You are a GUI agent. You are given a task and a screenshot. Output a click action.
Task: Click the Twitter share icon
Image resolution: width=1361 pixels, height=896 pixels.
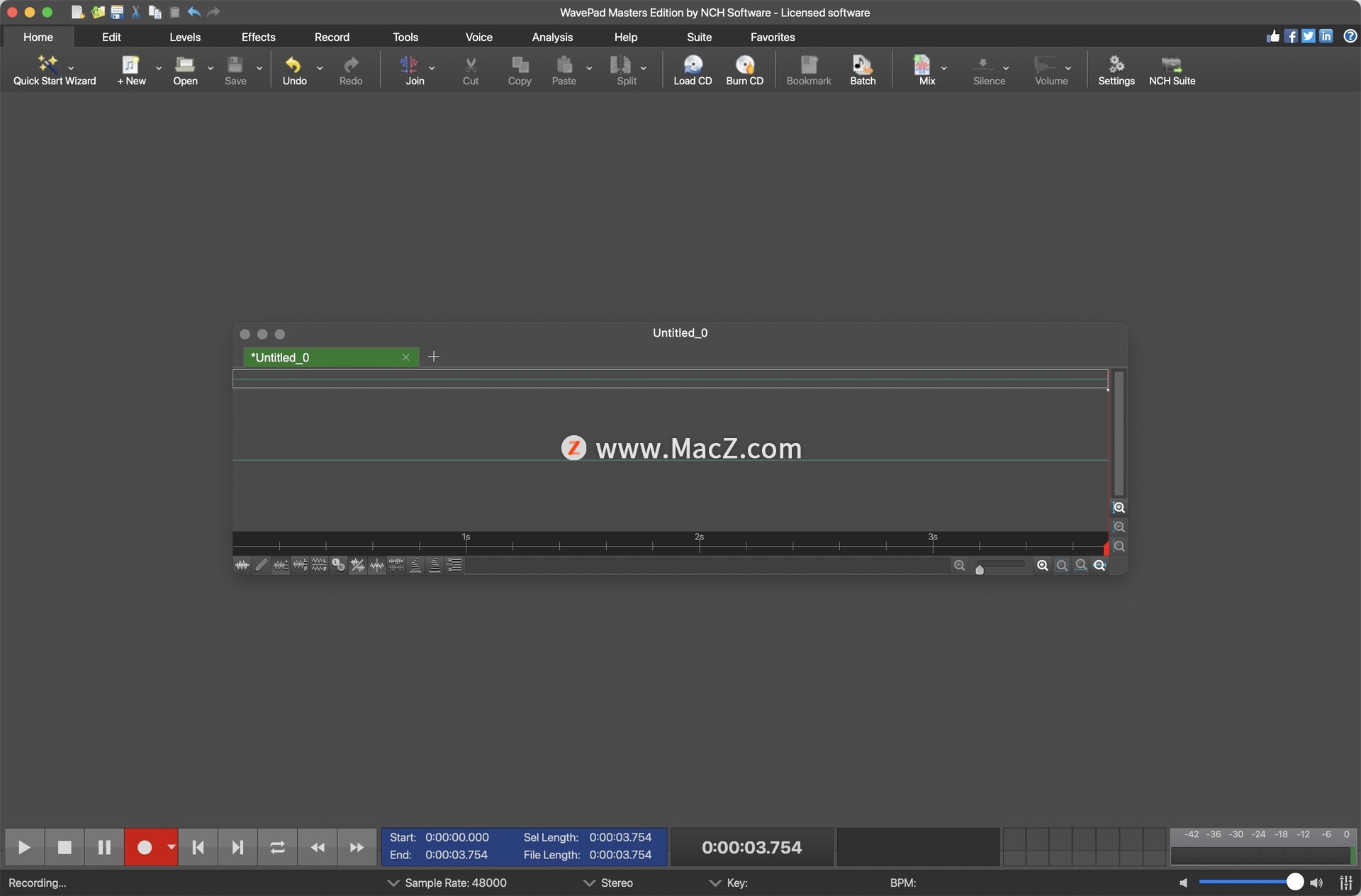pos(1309,36)
